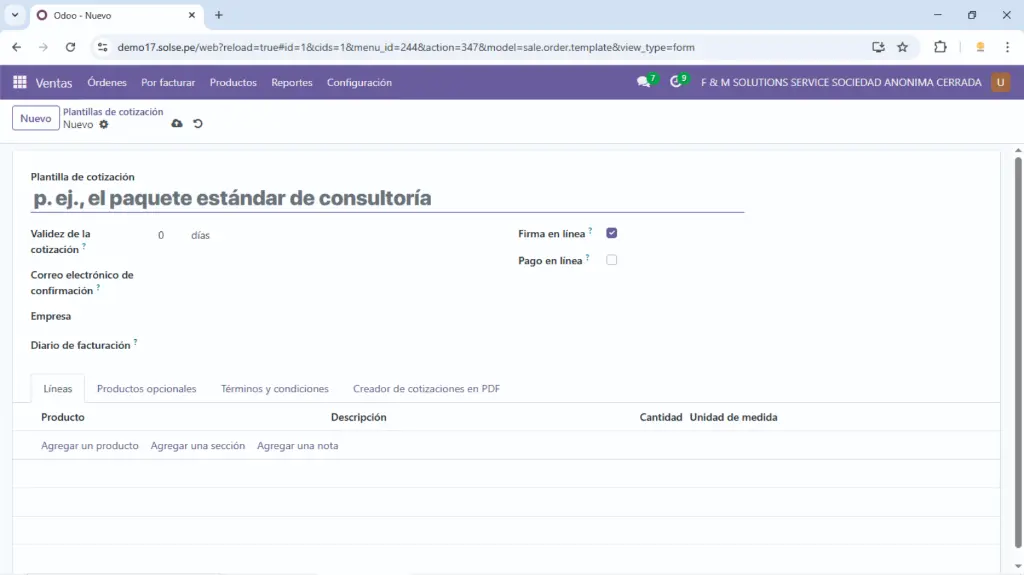The image size is (1024, 575).
Task: Open the gear actions menu beside Nuevo
Action: [x=103, y=125]
